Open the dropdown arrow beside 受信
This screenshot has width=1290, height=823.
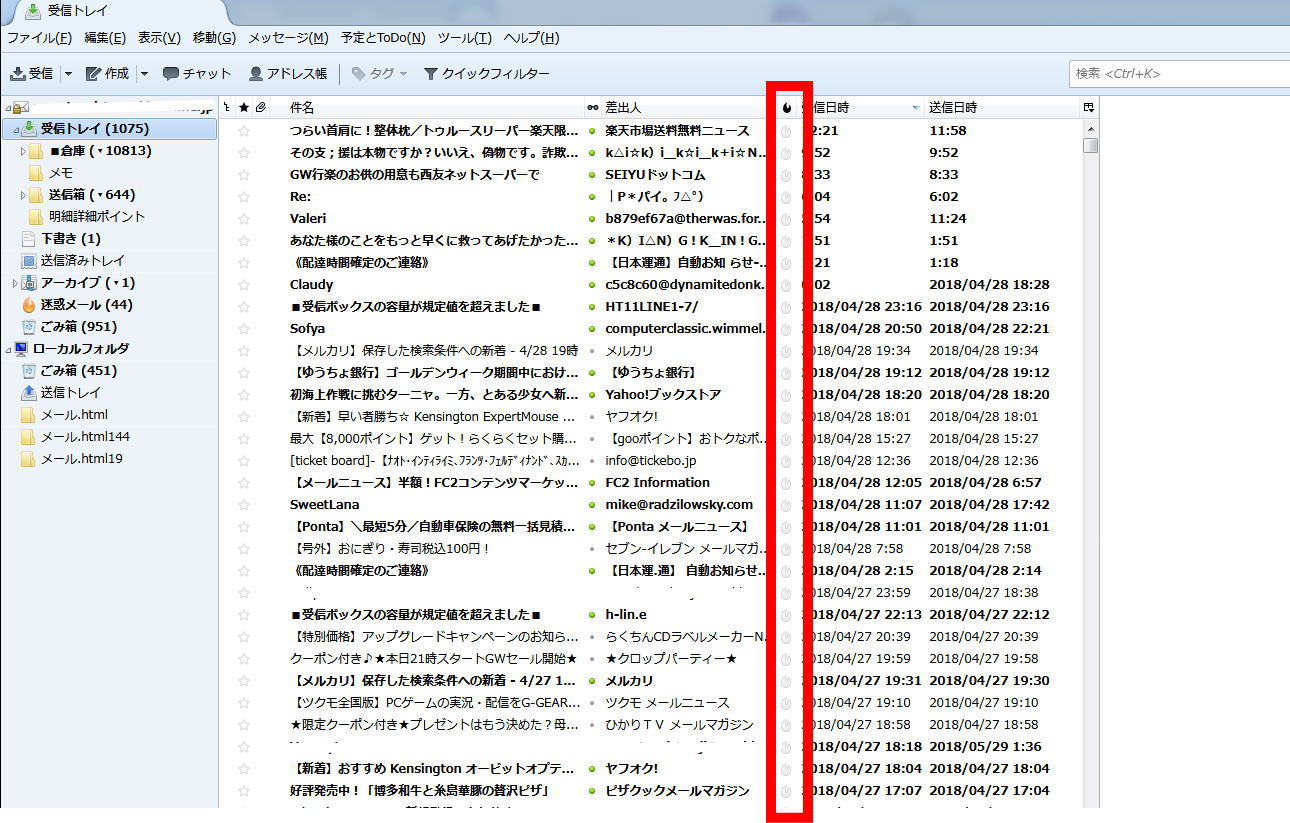tap(68, 73)
